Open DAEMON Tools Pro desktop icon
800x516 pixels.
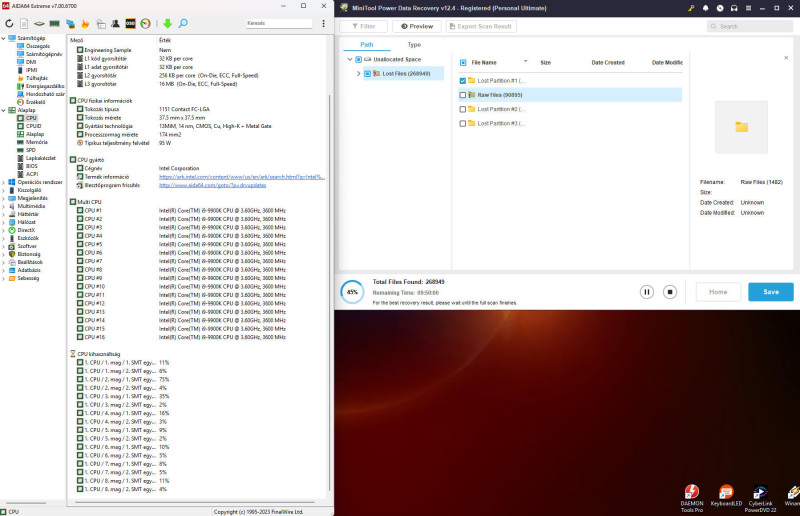691,498
